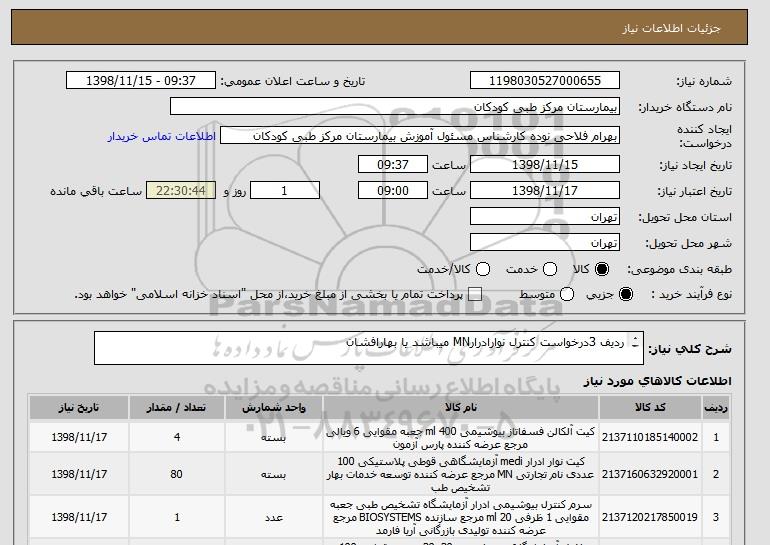770x545 pixels.
Task: Click the validity time field 09:00
Action: (393, 191)
